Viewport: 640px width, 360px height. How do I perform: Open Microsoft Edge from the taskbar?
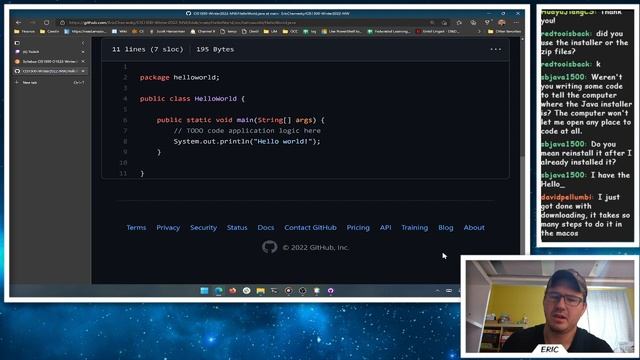(x=219, y=291)
